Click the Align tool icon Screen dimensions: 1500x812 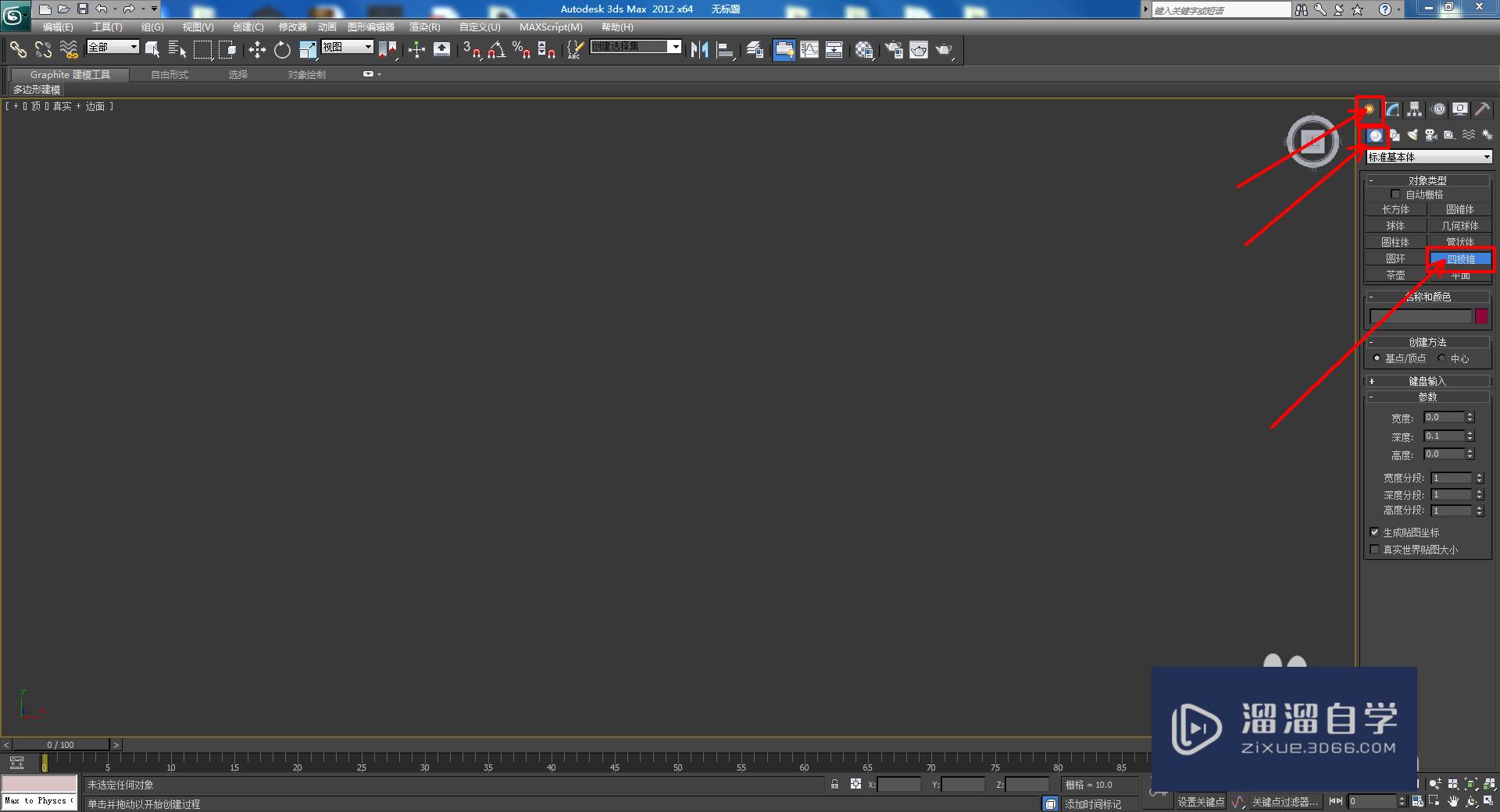coord(725,50)
